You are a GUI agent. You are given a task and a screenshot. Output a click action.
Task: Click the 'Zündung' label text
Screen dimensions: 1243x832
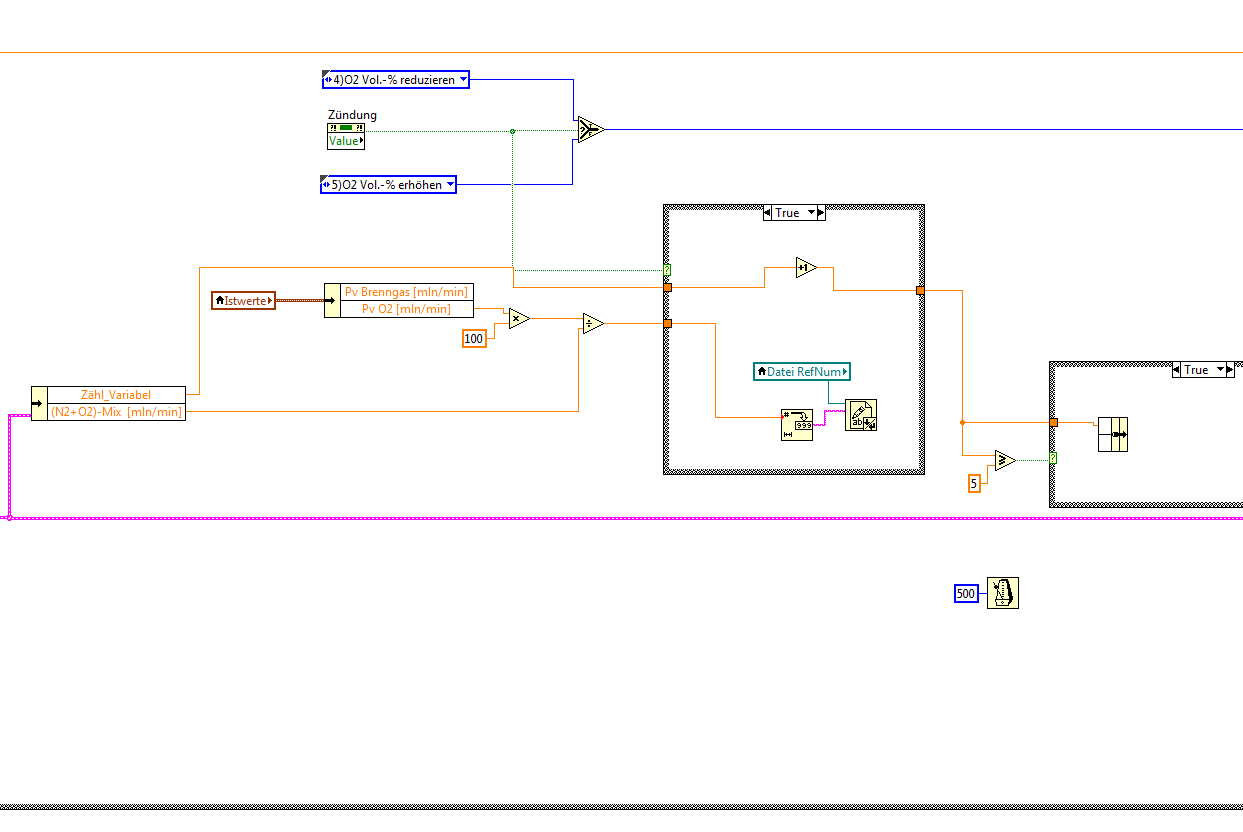tap(352, 115)
